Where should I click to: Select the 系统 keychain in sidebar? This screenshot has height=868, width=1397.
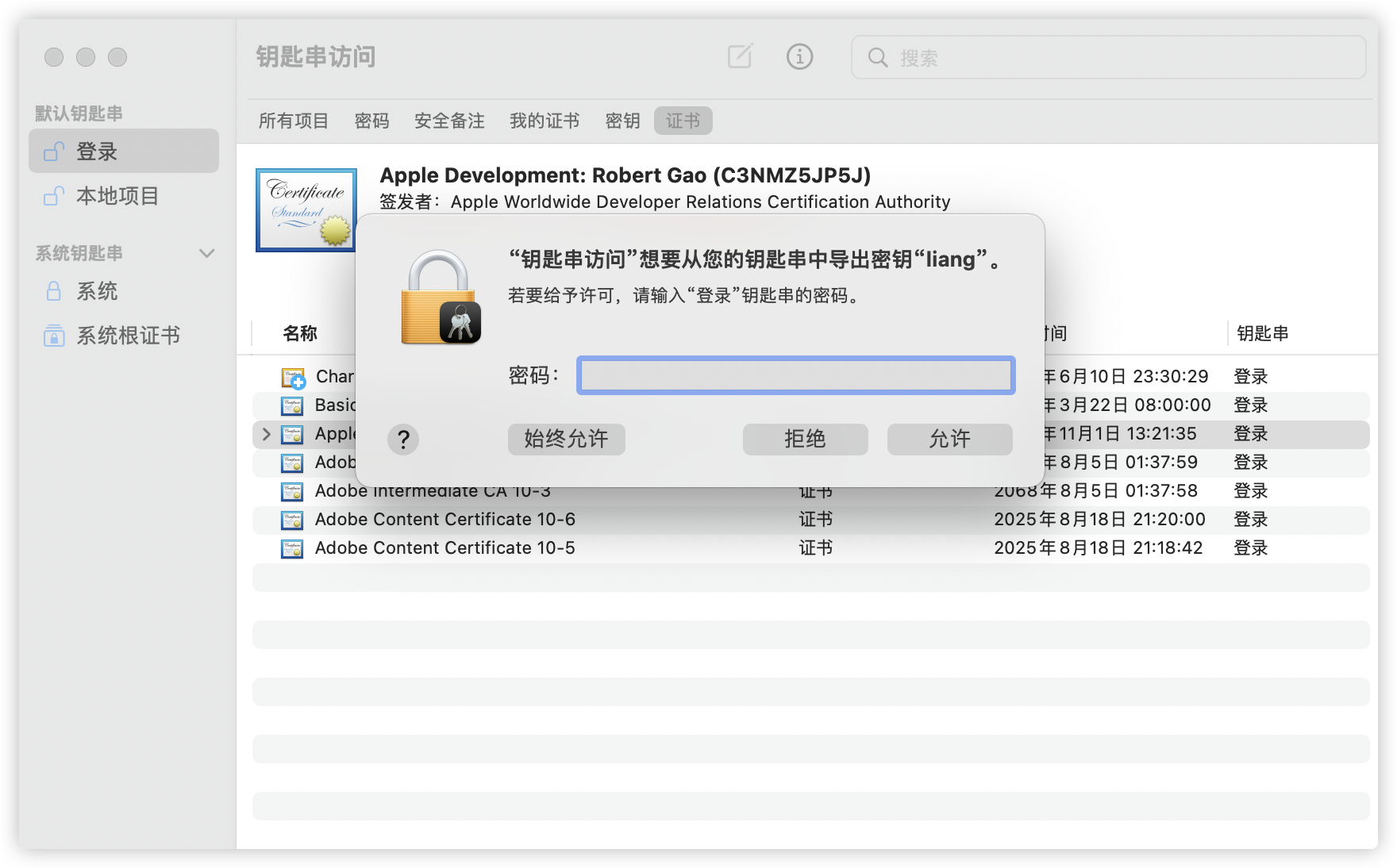pyautogui.click(x=124, y=291)
